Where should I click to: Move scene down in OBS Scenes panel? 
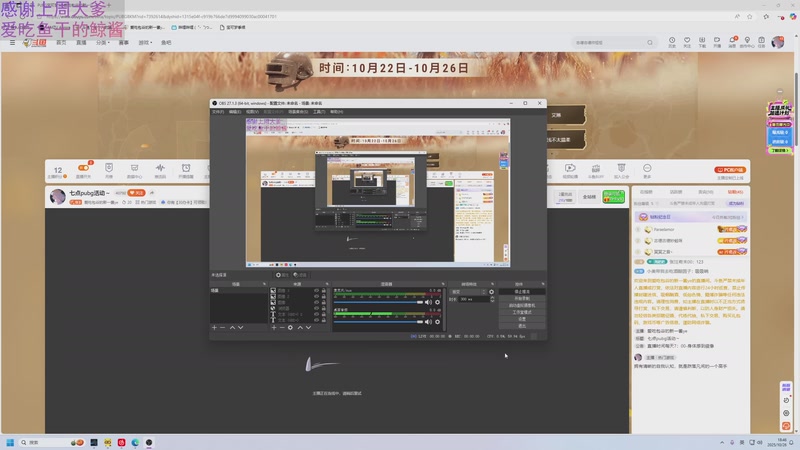coord(240,328)
